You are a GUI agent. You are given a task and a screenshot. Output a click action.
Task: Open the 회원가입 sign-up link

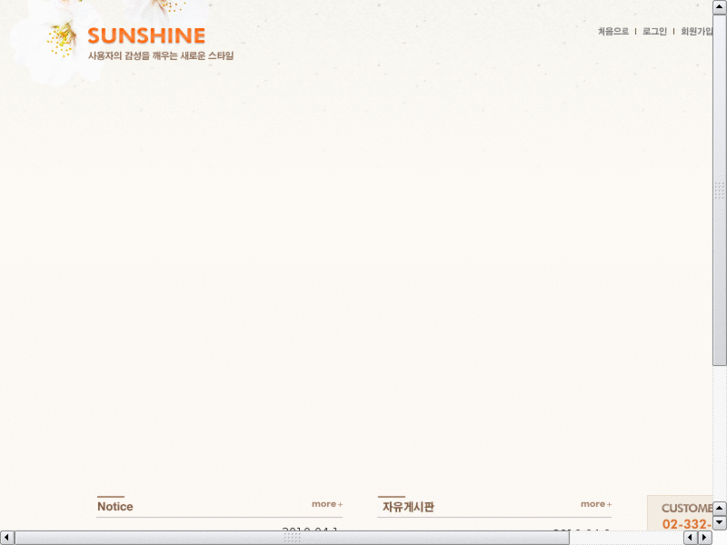[696, 31]
